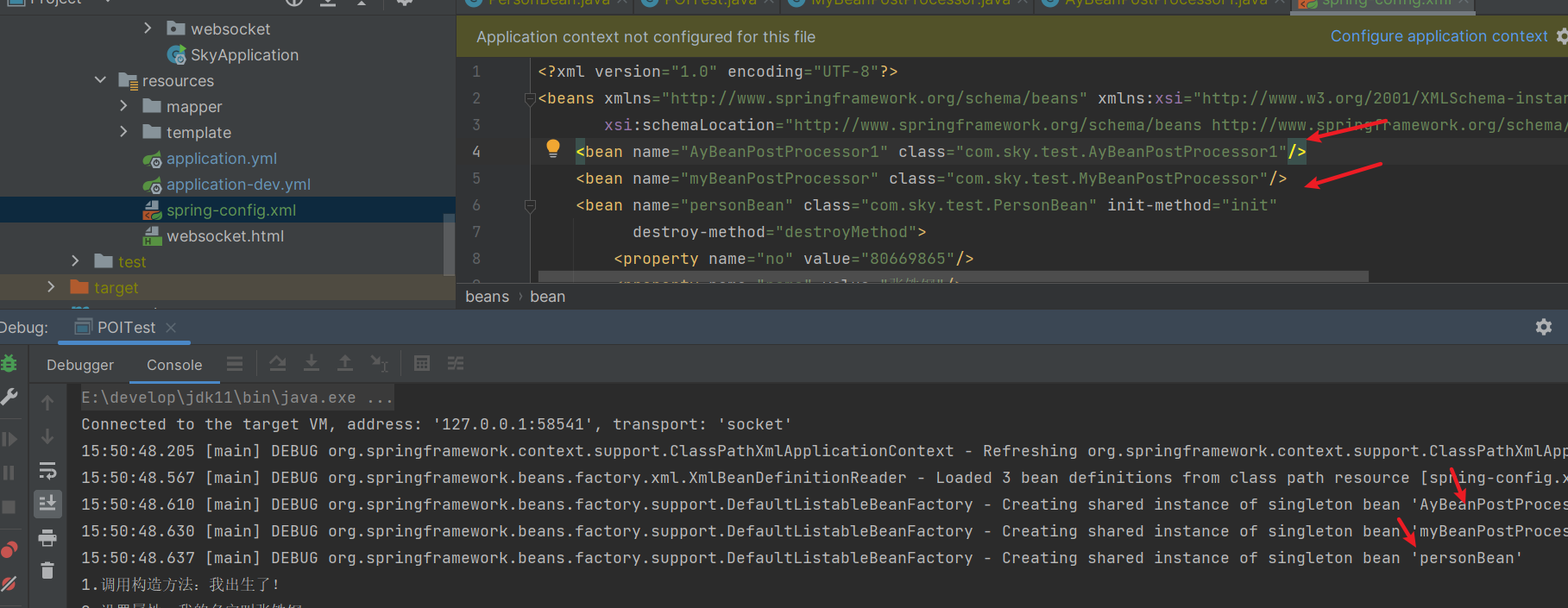Expand the target folder
This screenshot has width=1568, height=608.
[51, 287]
